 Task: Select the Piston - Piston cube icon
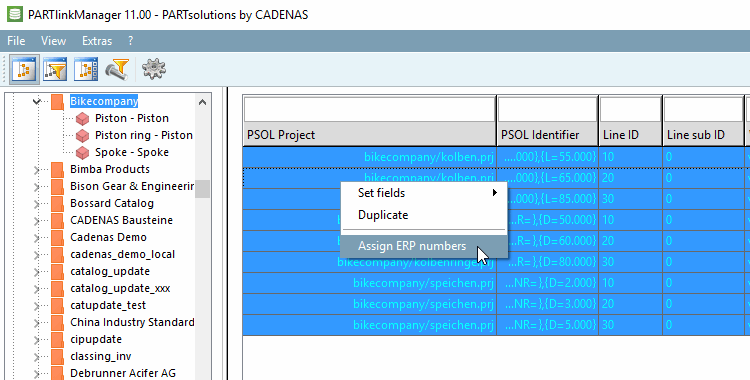coord(82,118)
